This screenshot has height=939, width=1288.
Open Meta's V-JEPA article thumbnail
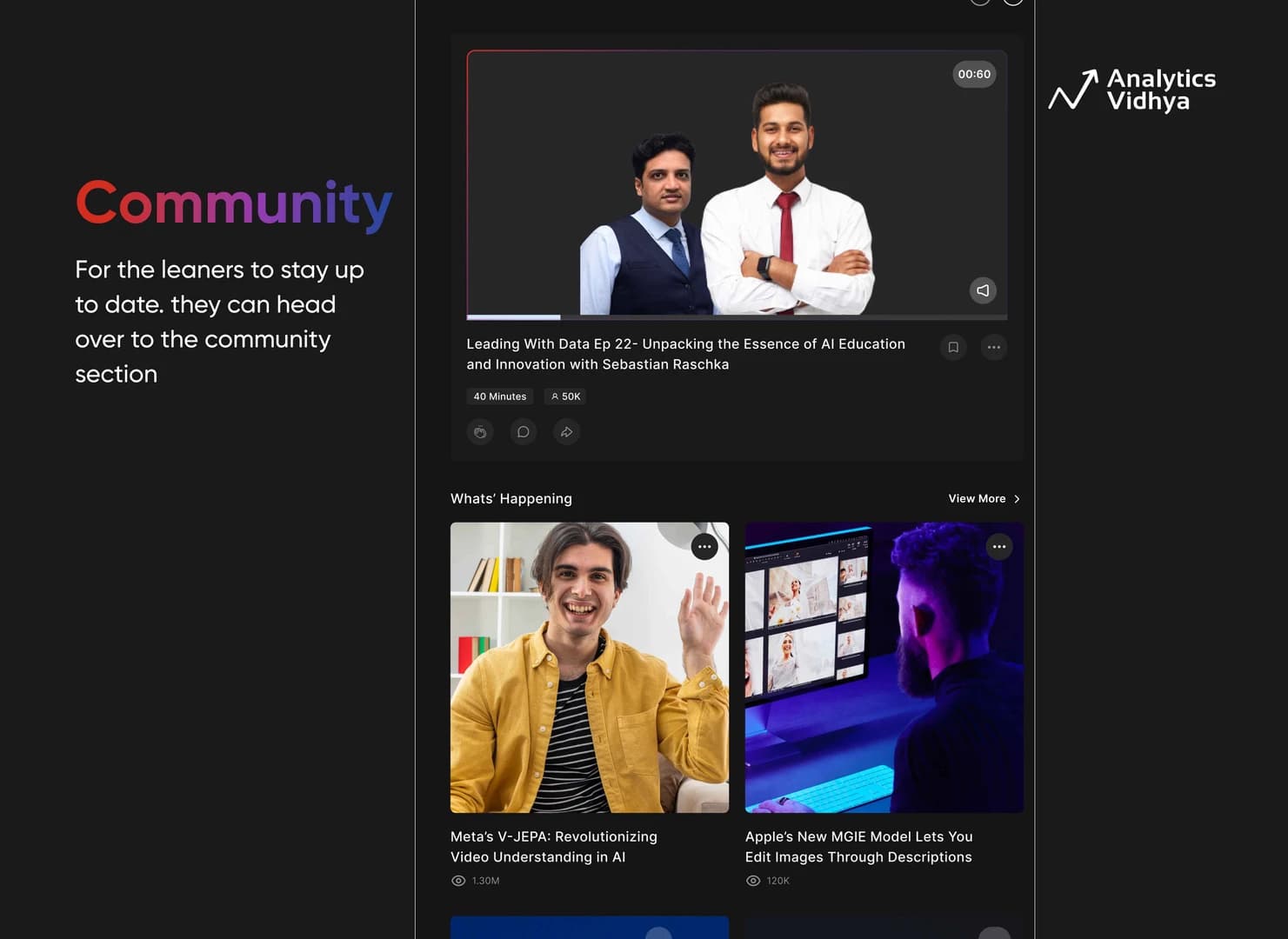[590, 668]
